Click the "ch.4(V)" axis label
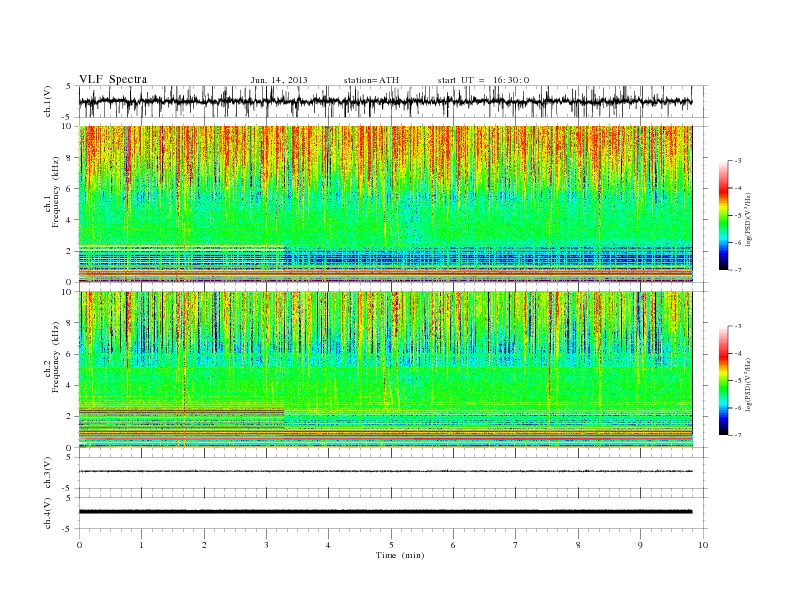 coord(48,513)
